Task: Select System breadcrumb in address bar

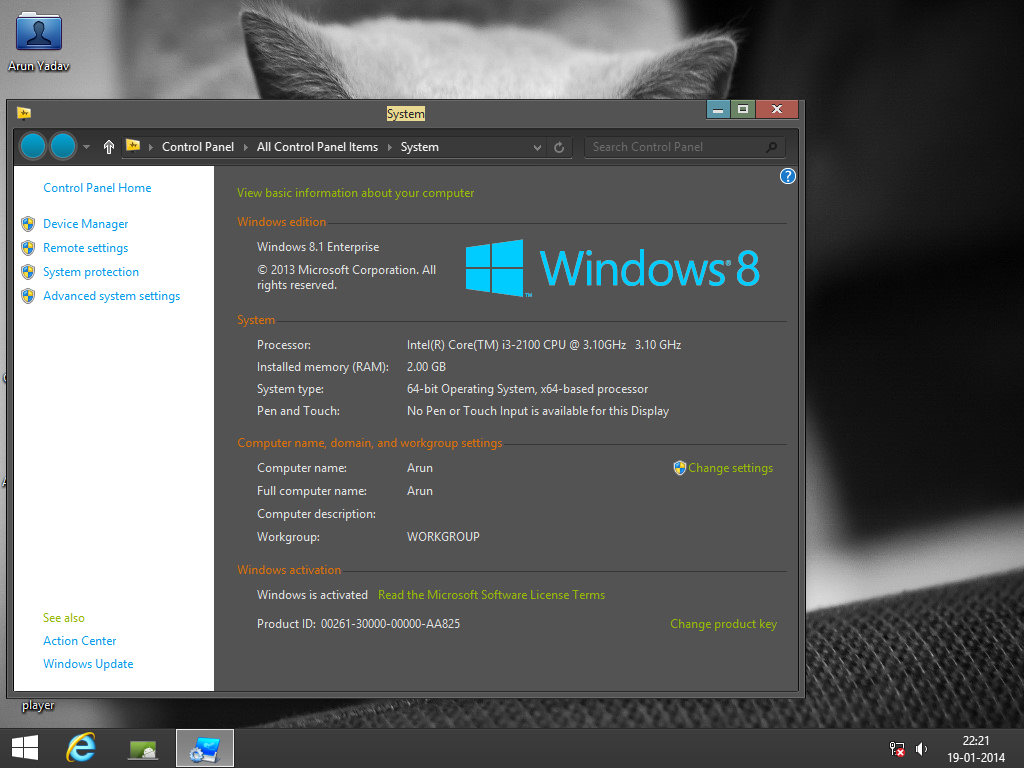Action: [420, 147]
